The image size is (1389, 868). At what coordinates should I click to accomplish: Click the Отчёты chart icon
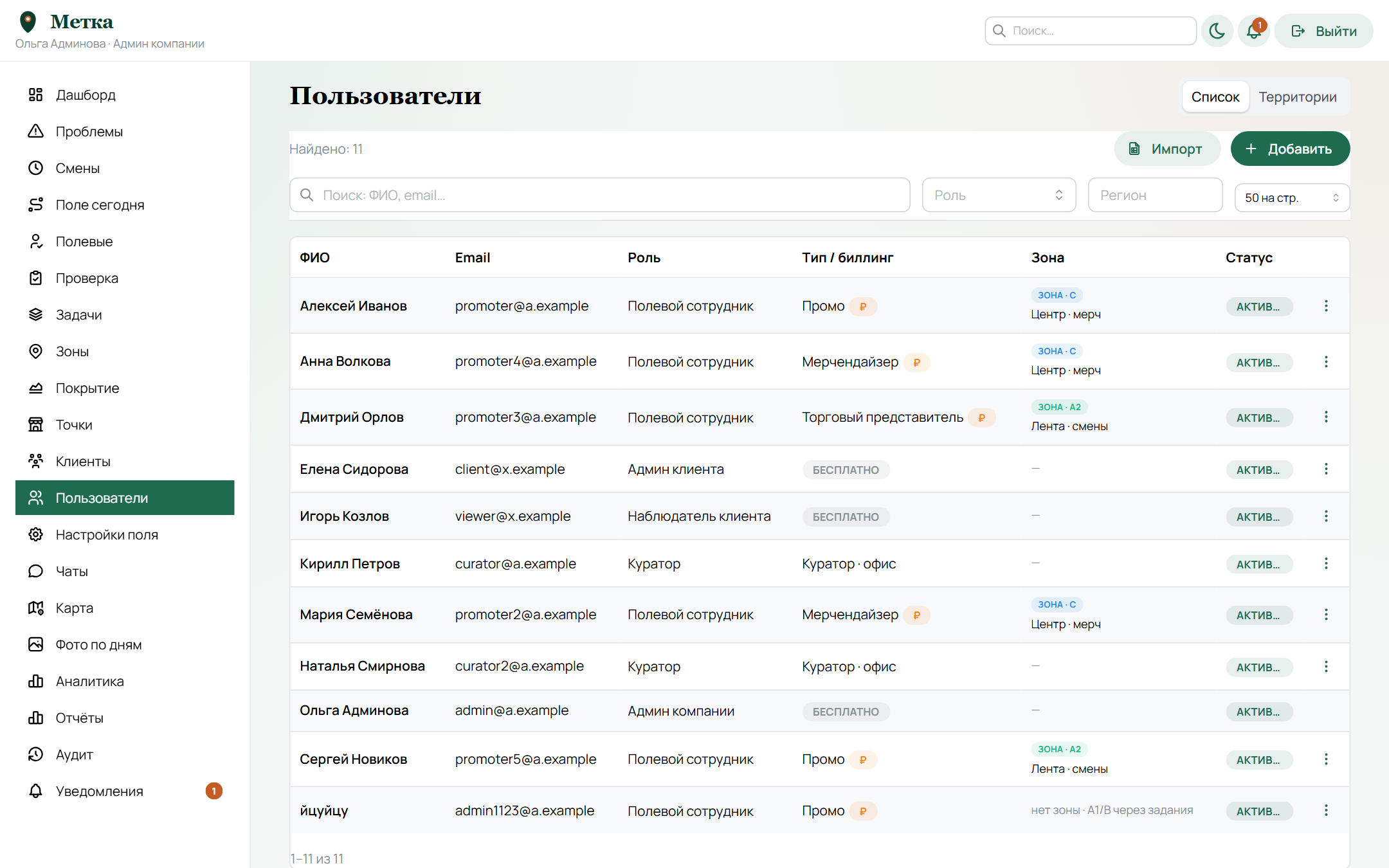tap(36, 718)
